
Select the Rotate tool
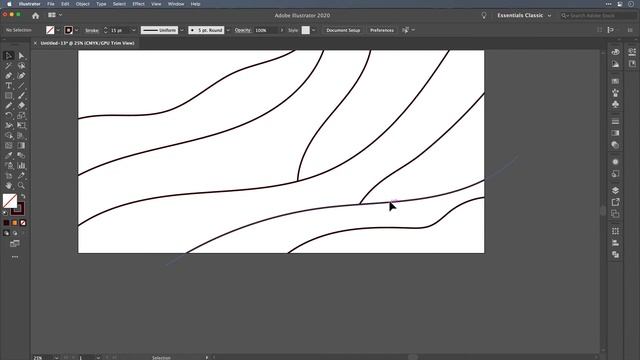(x=9, y=116)
